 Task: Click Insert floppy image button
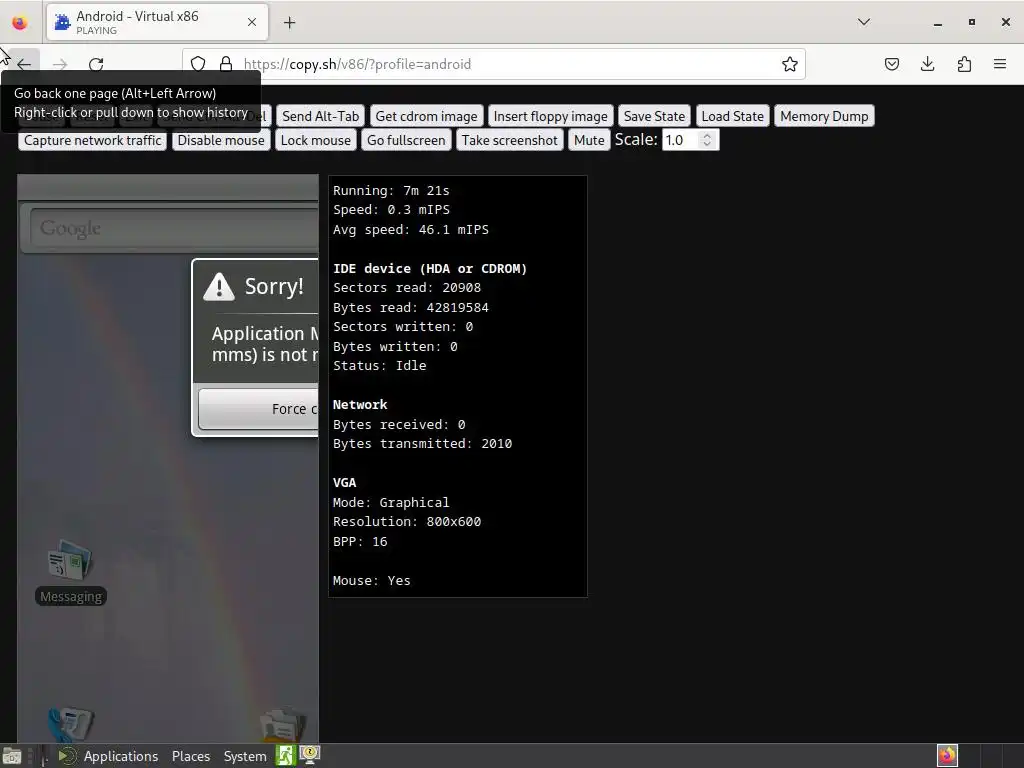tap(551, 116)
